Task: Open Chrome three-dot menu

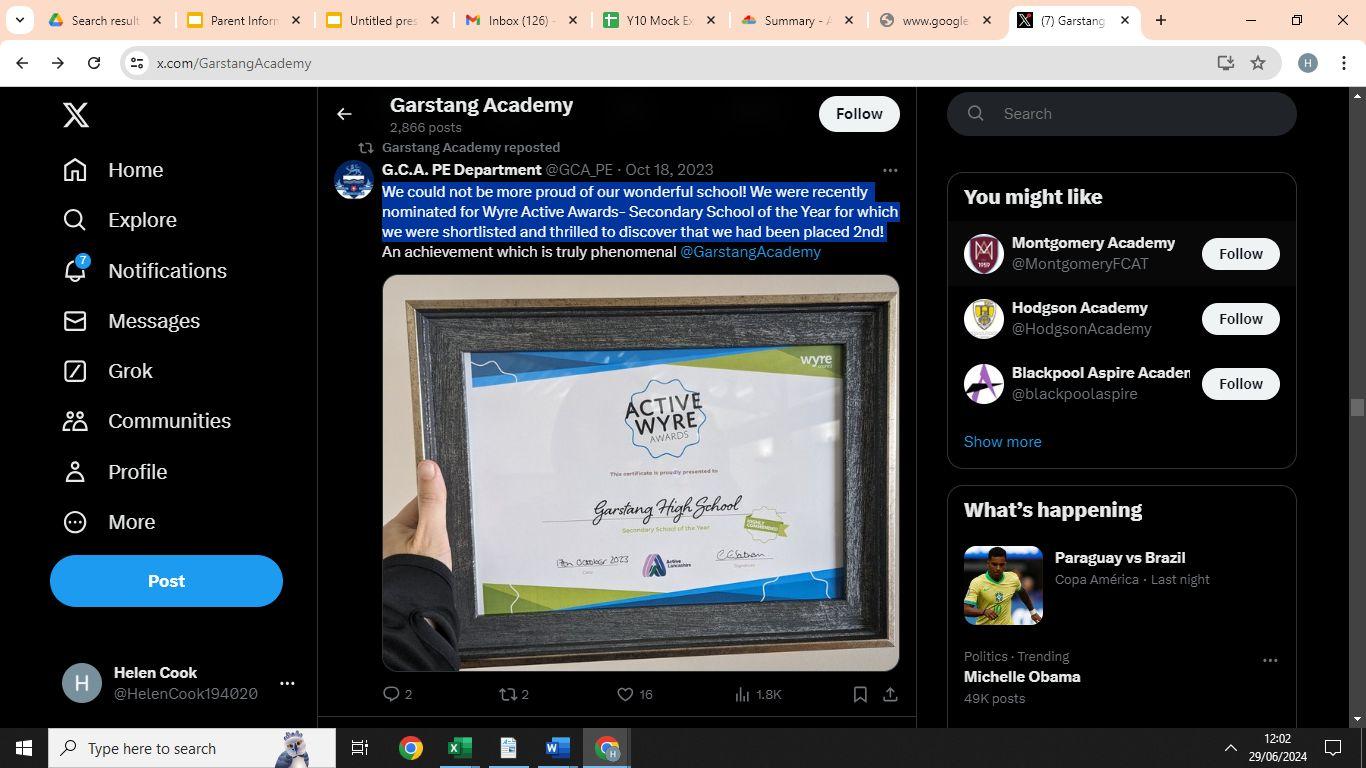Action: (x=1343, y=63)
